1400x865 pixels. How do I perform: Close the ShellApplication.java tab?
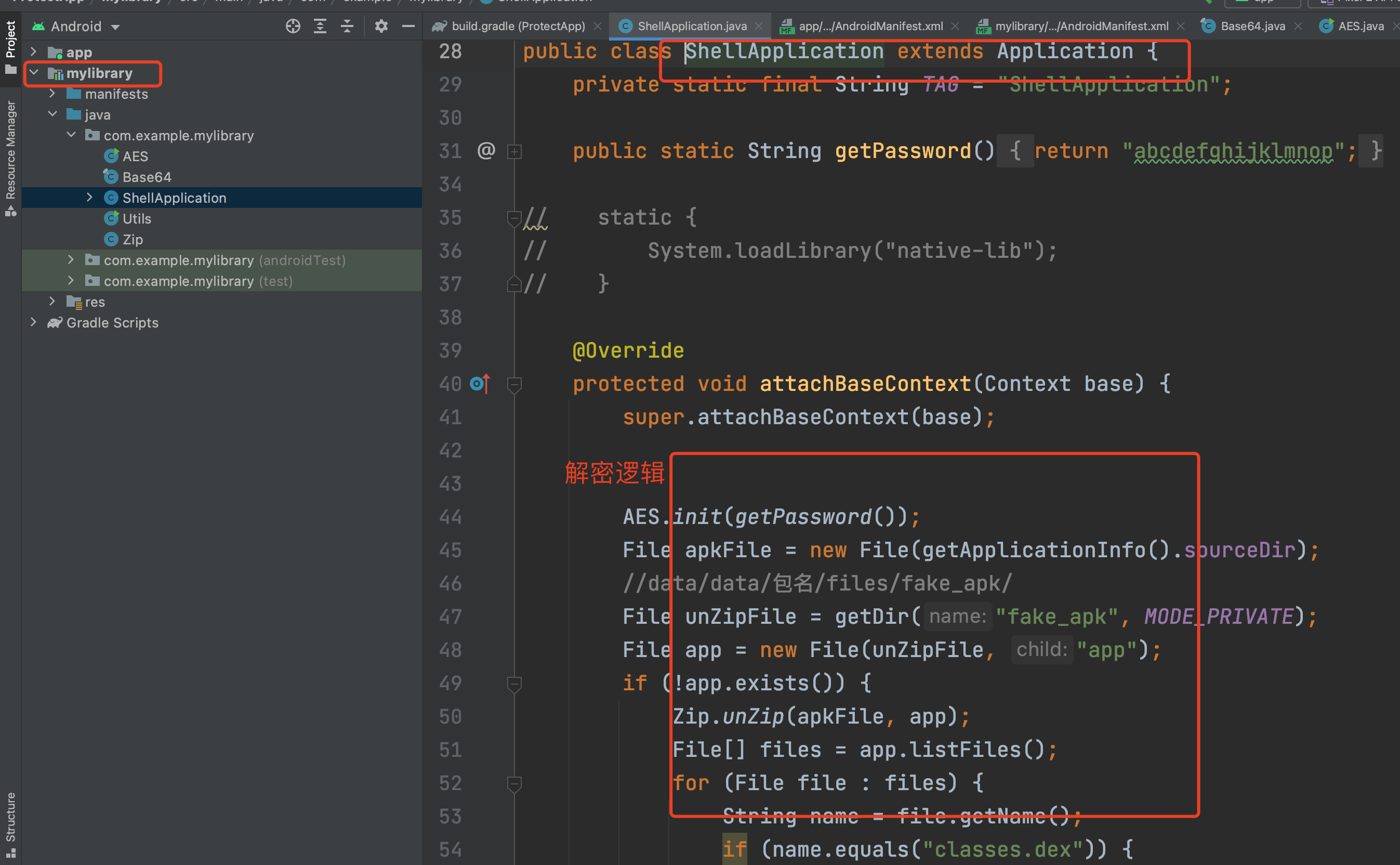(x=759, y=27)
